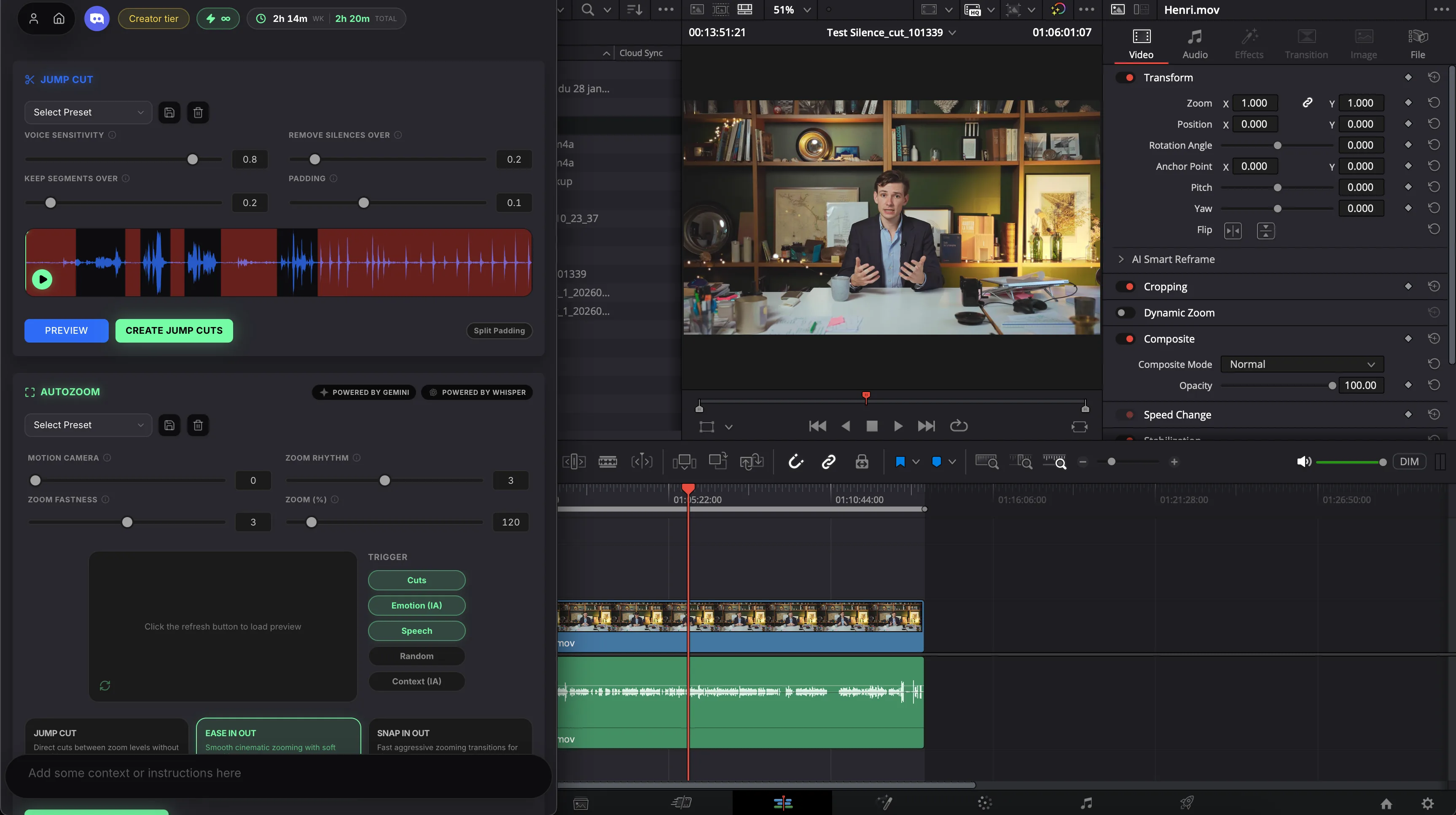Viewport: 1456px width, 815px height.
Task: Enable Dynamic Zoom
Action: [1126, 313]
